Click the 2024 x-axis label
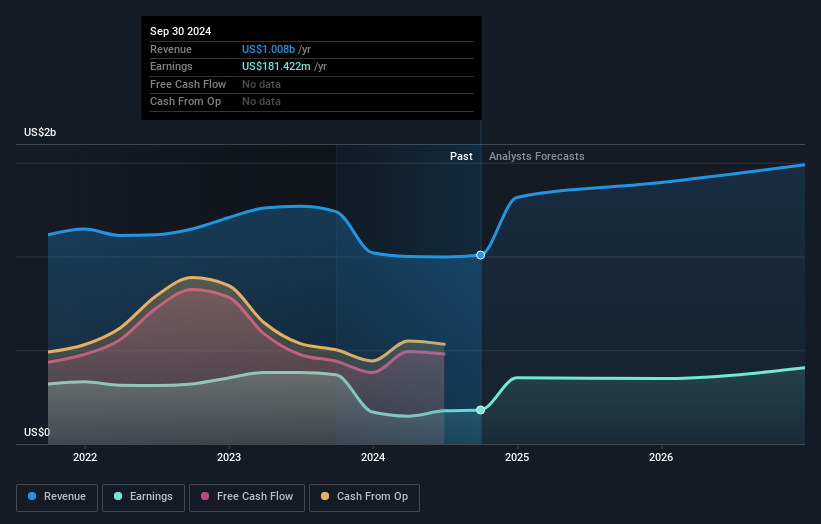Image resolution: width=821 pixels, height=524 pixels. coord(373,457)
